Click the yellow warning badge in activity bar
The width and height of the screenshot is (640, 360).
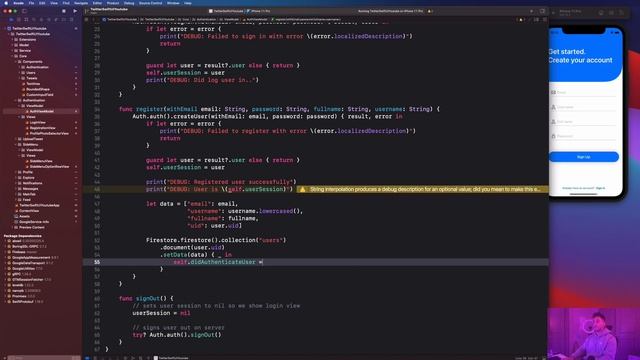pos(430,11)
